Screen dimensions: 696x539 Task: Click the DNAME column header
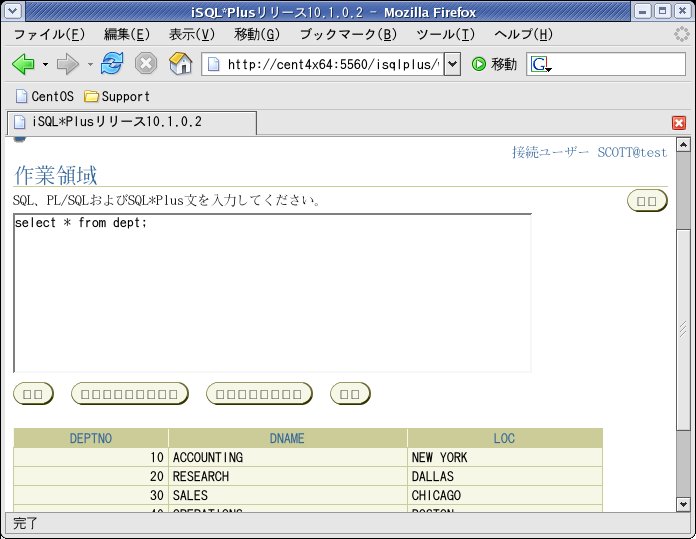coord(287,438)
